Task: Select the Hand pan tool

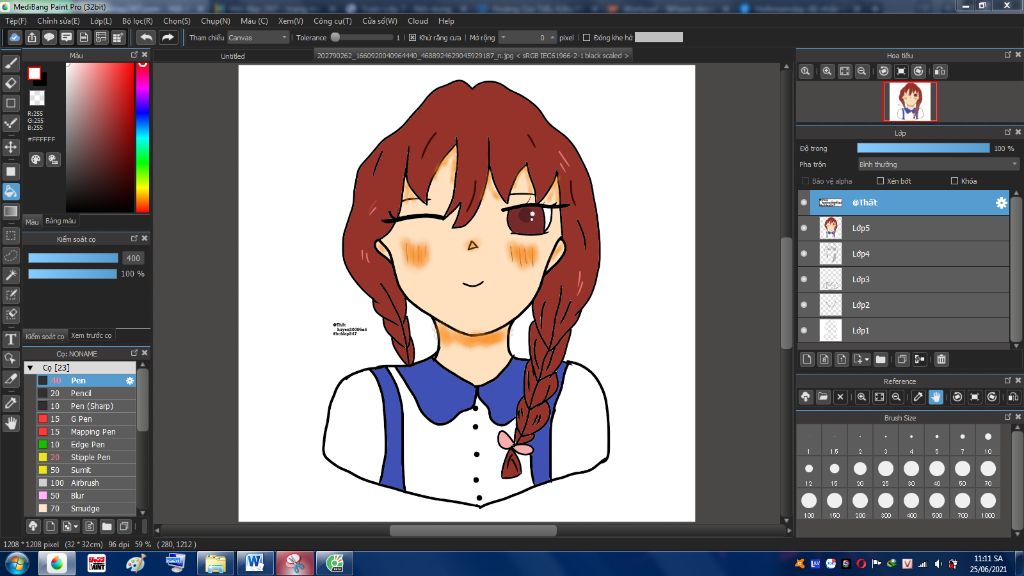Action: pyautogui.click(x=11, y=423)
